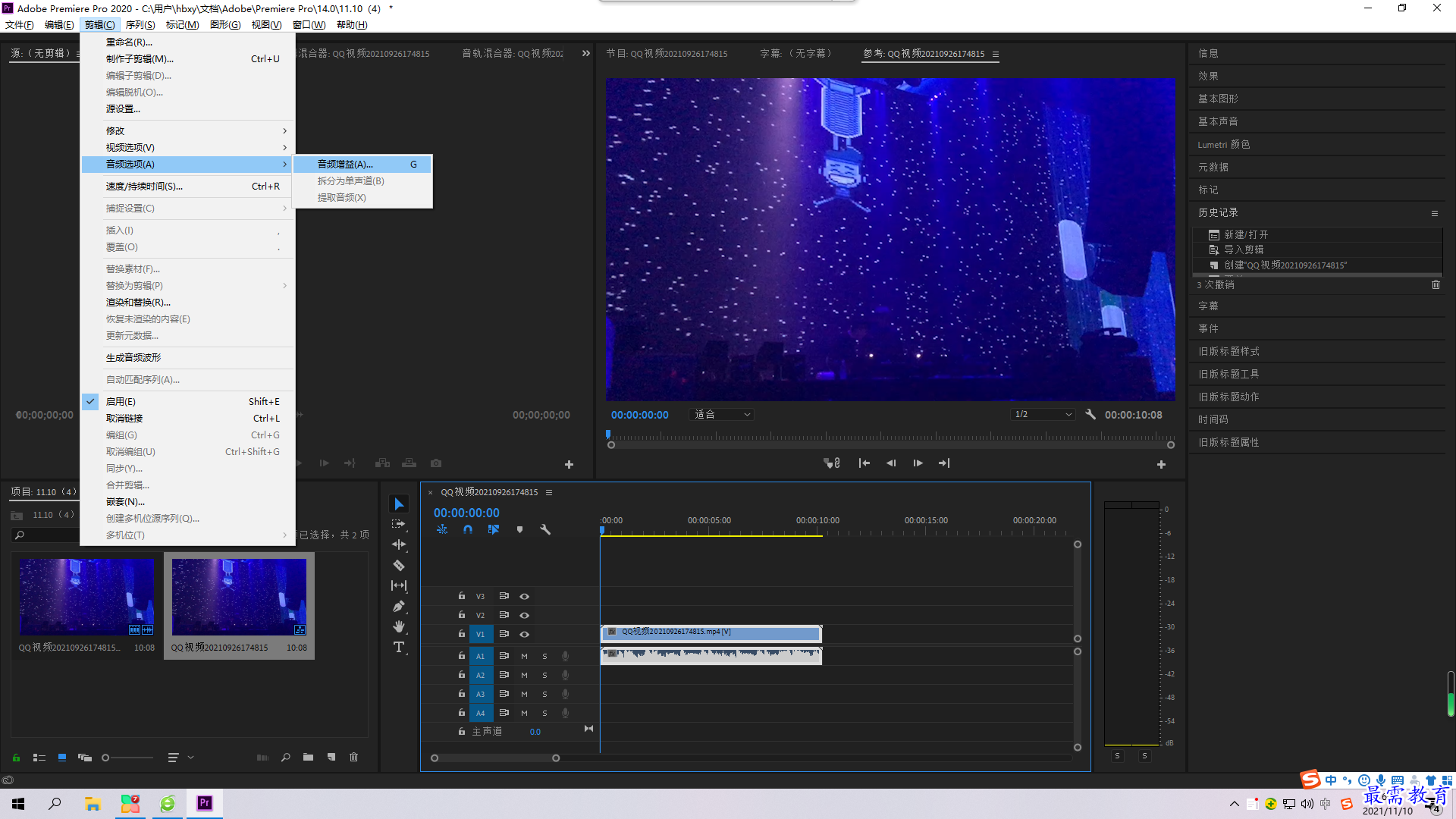The height and width of the screenshot is (819, 1456).
Task: Toggle V2 track output eye
Action: coord(524,616)
